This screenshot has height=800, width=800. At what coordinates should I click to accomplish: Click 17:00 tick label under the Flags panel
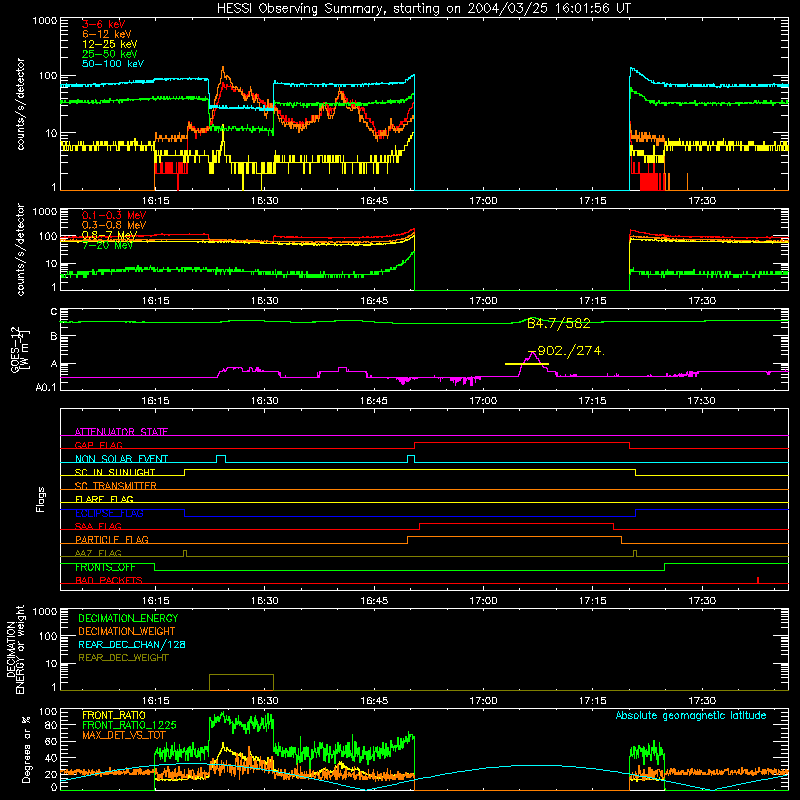tap(483, 601)
